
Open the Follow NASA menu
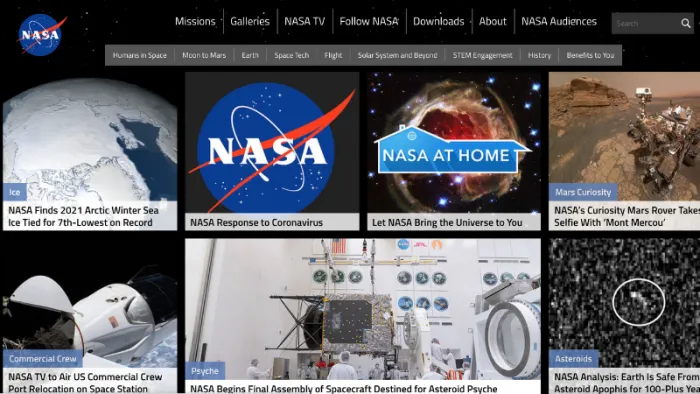click(x=369, y=21)
